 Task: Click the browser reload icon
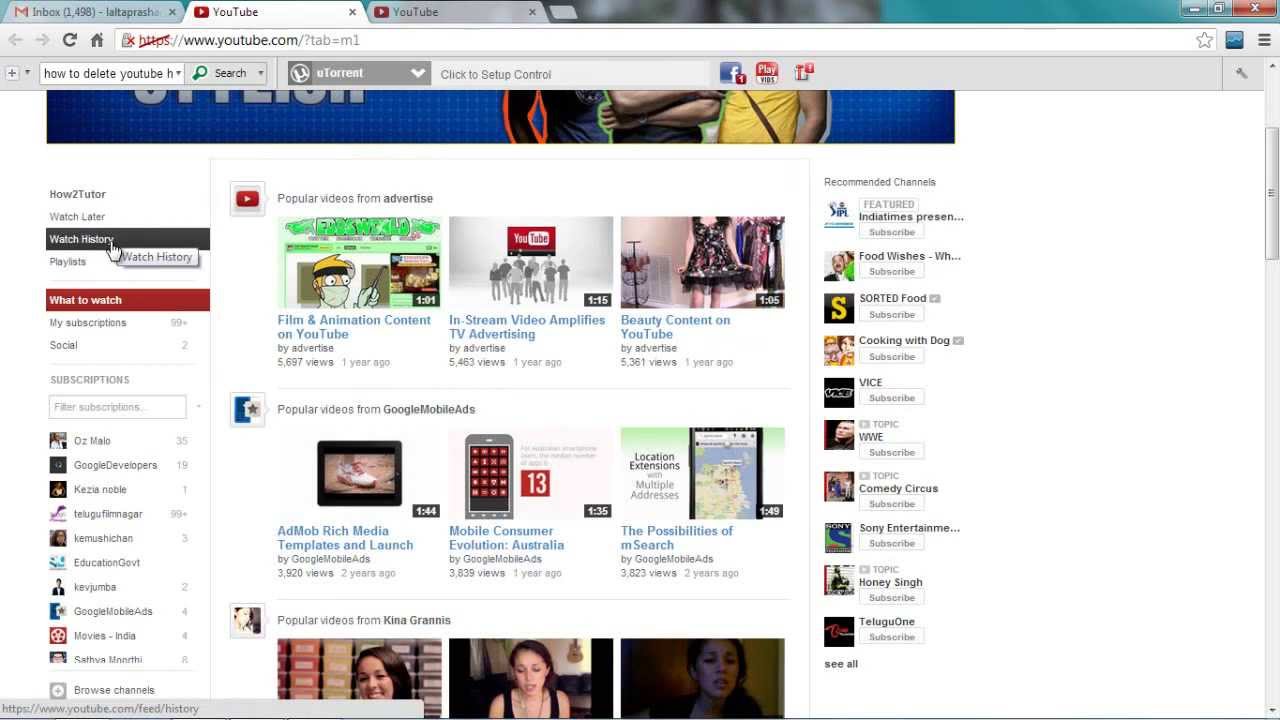[69, 40]
